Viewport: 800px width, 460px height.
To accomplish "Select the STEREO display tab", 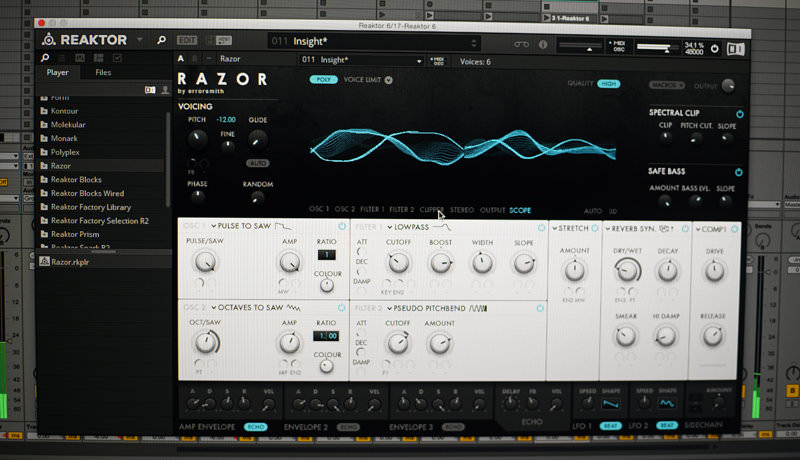I will pos(462,210).
